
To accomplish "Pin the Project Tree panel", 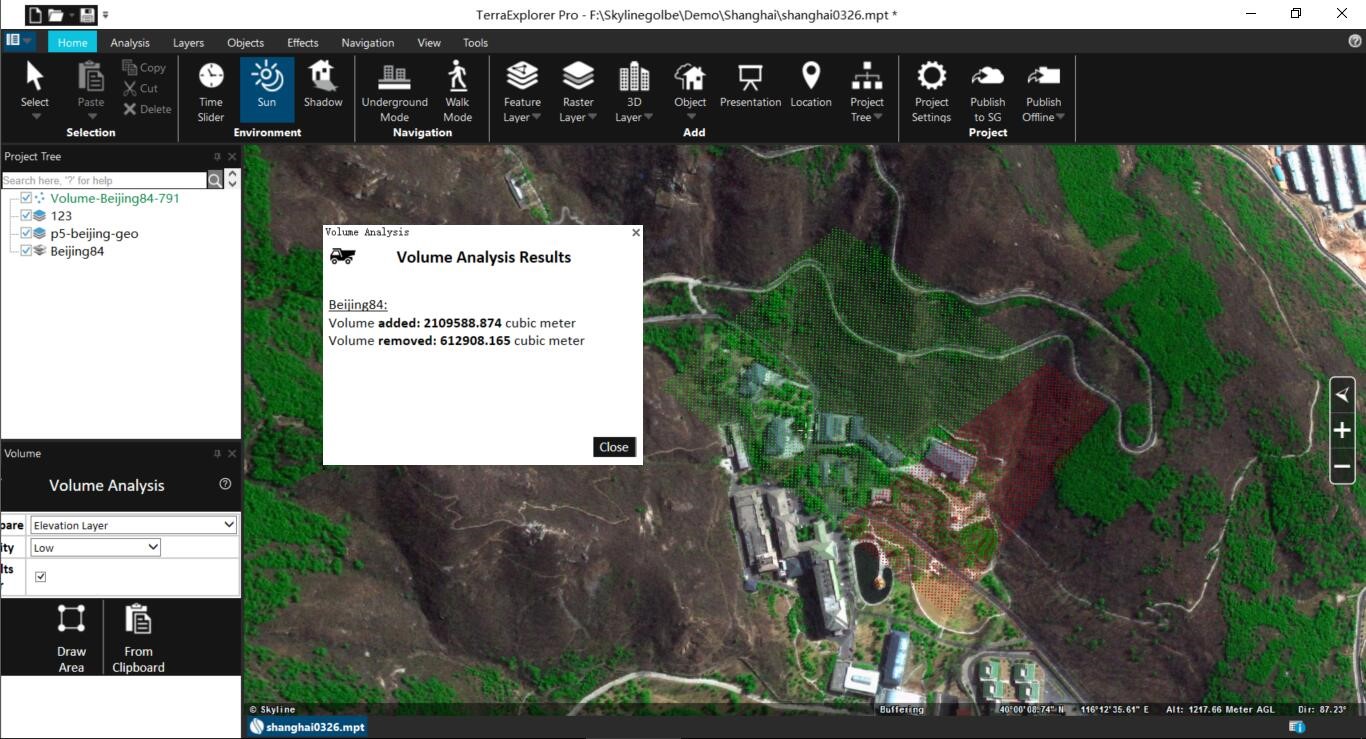I will 217,157.
